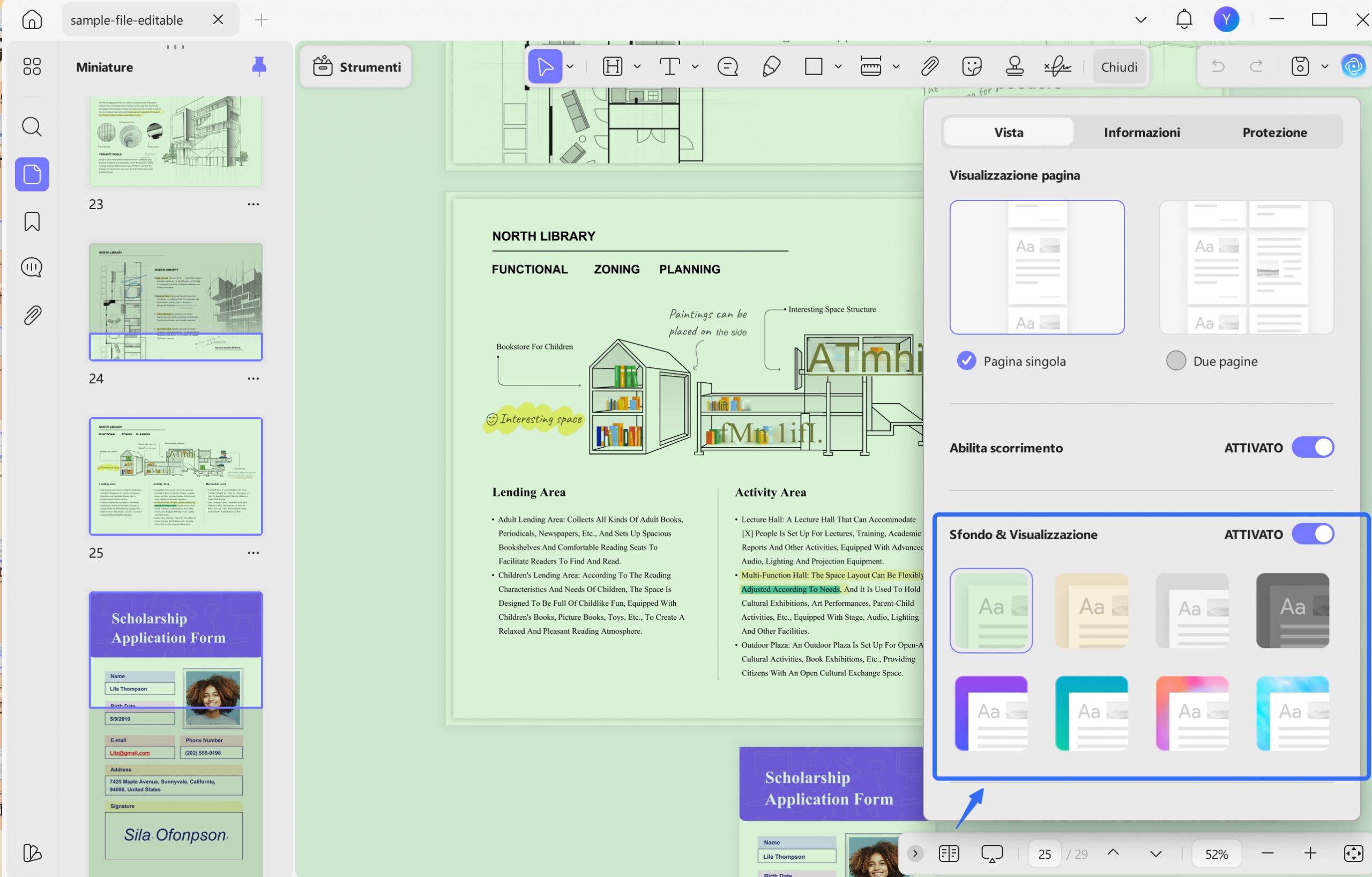Viewport: 1372px width, 877px height.
Task: Switch to the Vista tab
Action: pyautogui.click(x=1009, y=132)
